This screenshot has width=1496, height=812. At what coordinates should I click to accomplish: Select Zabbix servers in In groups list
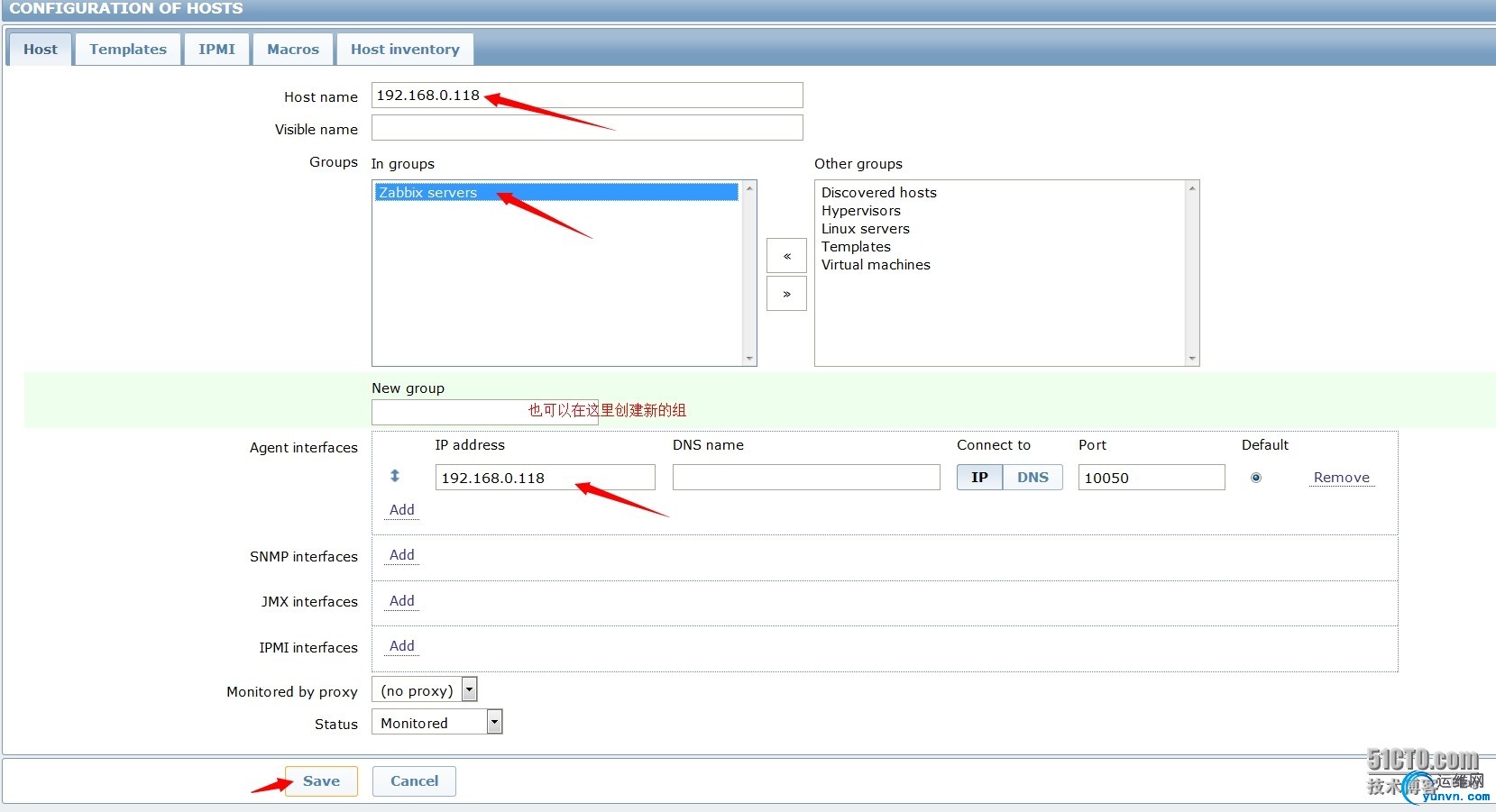click(x=556, y=192)
